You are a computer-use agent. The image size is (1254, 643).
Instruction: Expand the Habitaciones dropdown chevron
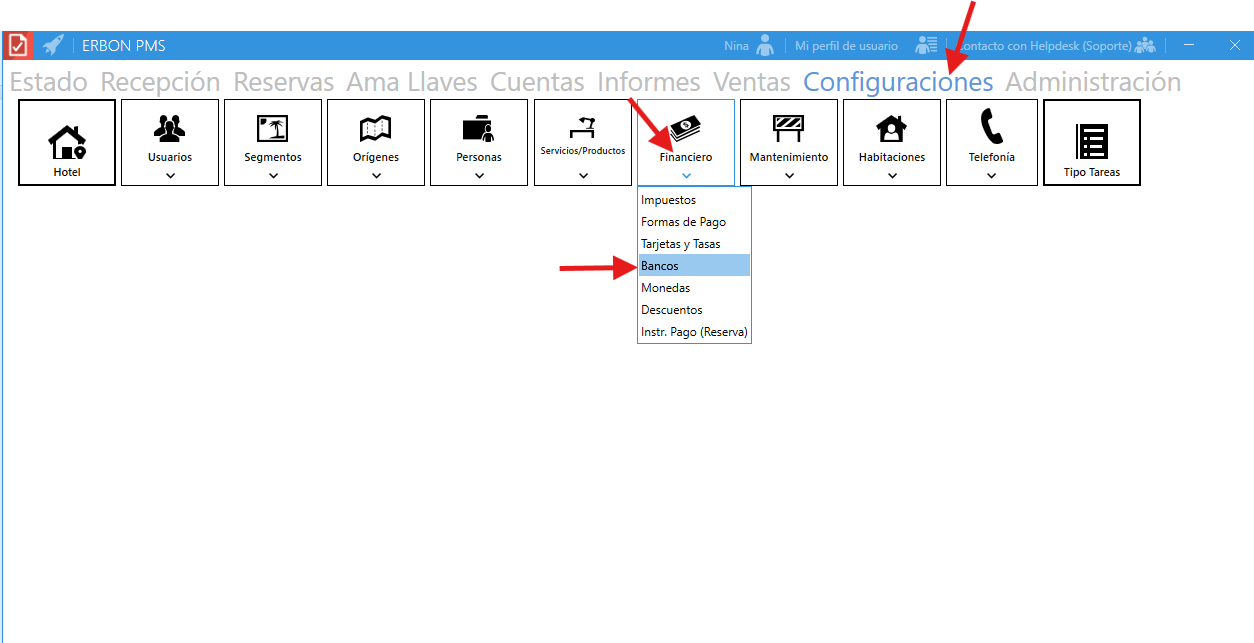[x=892, y=176]
